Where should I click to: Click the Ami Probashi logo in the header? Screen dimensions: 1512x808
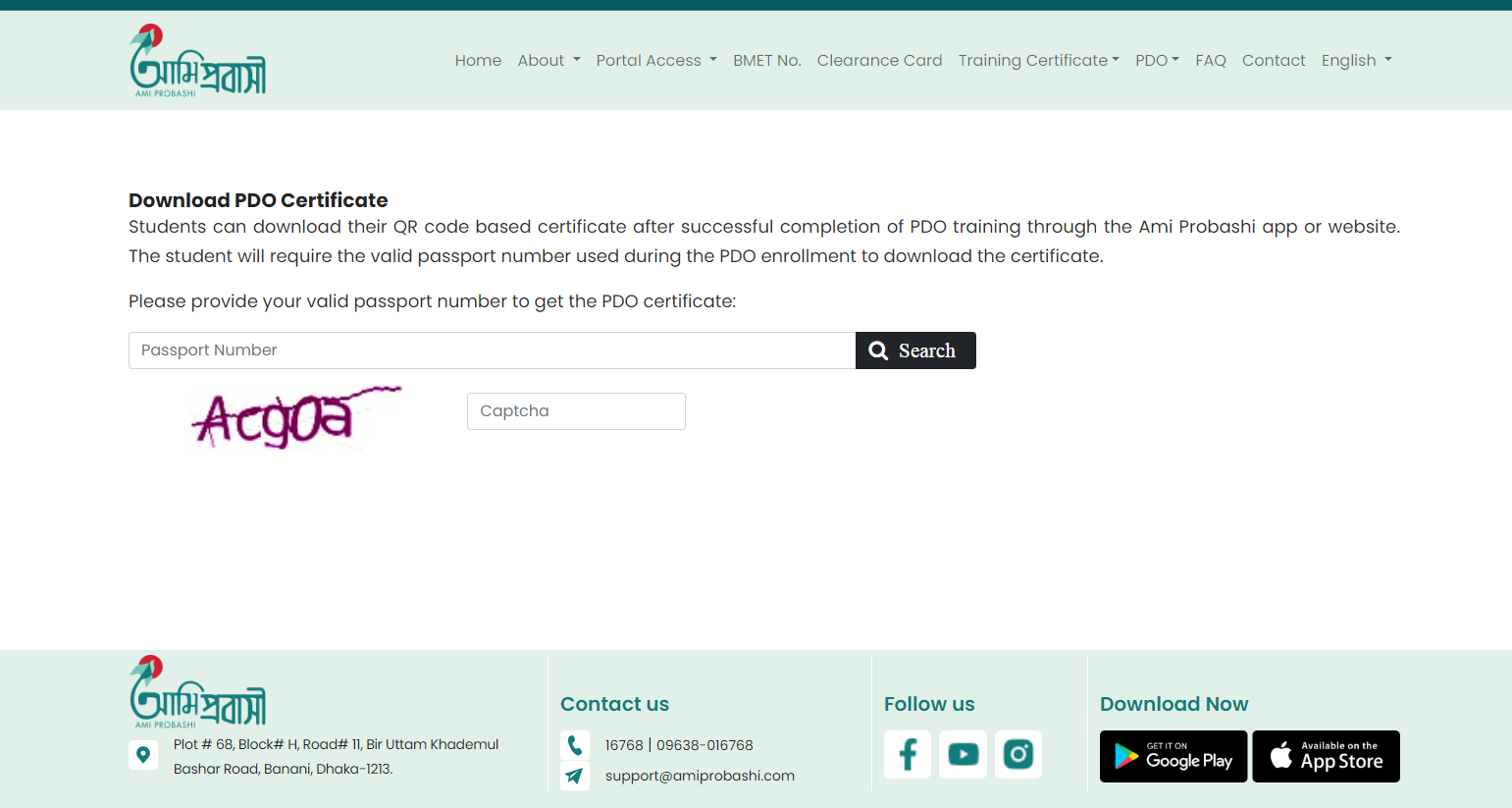(197, 59)
